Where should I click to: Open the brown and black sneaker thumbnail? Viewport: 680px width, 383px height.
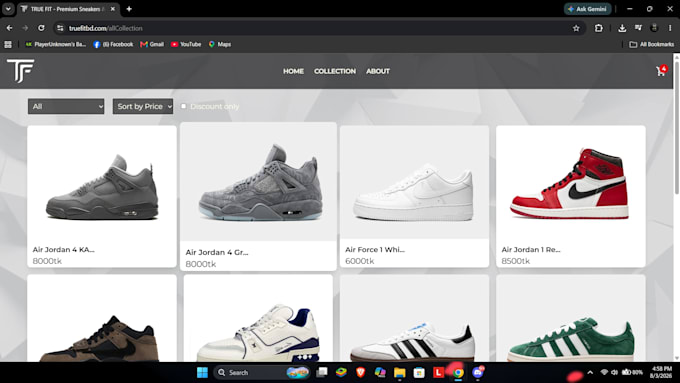[x=102, y=318]
